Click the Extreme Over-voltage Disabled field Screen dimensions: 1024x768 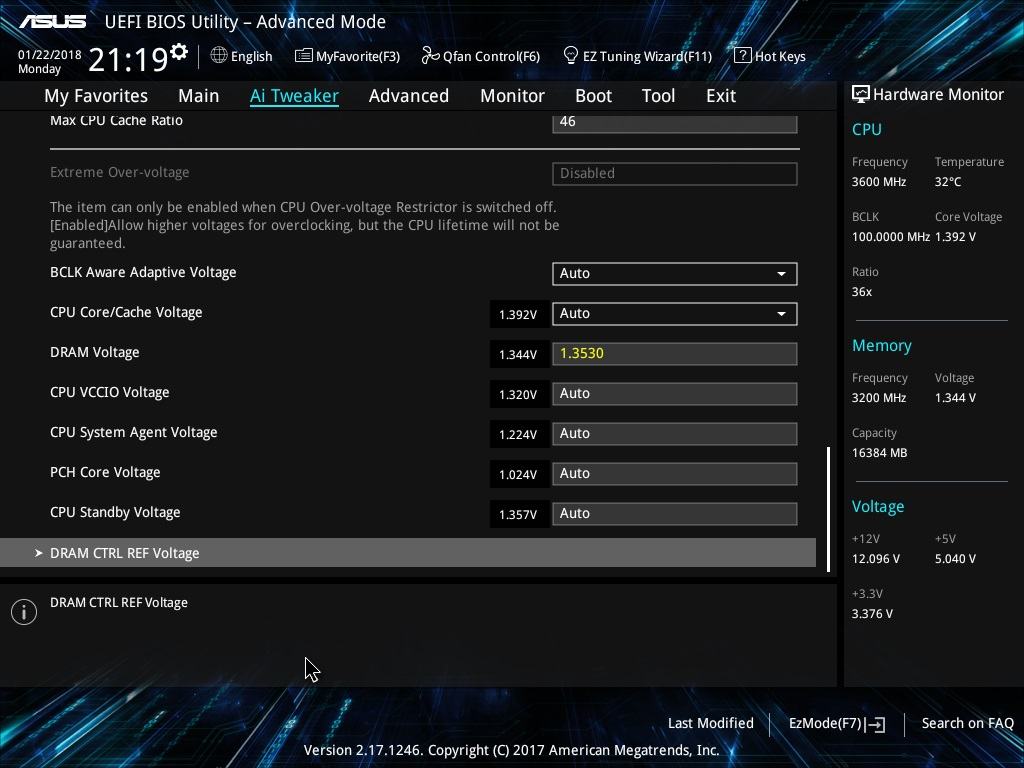[675, 174]
